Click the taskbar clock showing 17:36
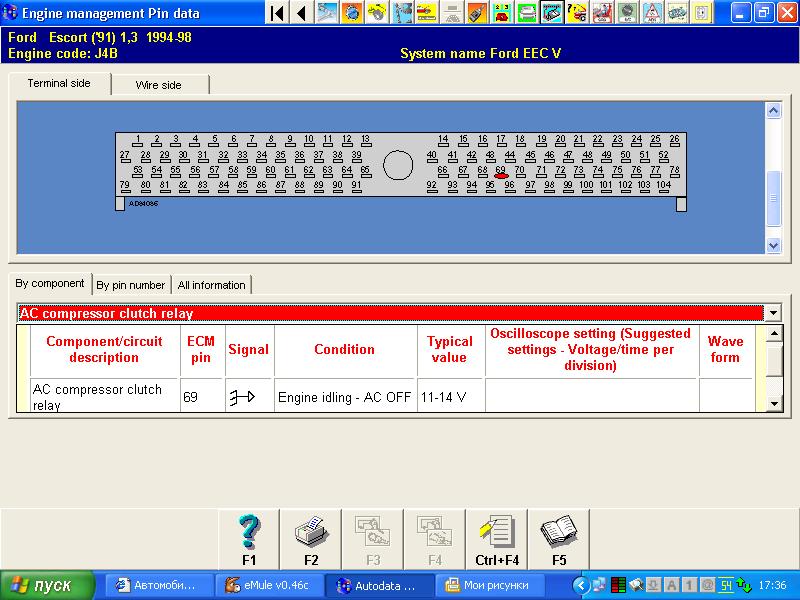Viewport: 800px width, 600px height. (772, 585)
